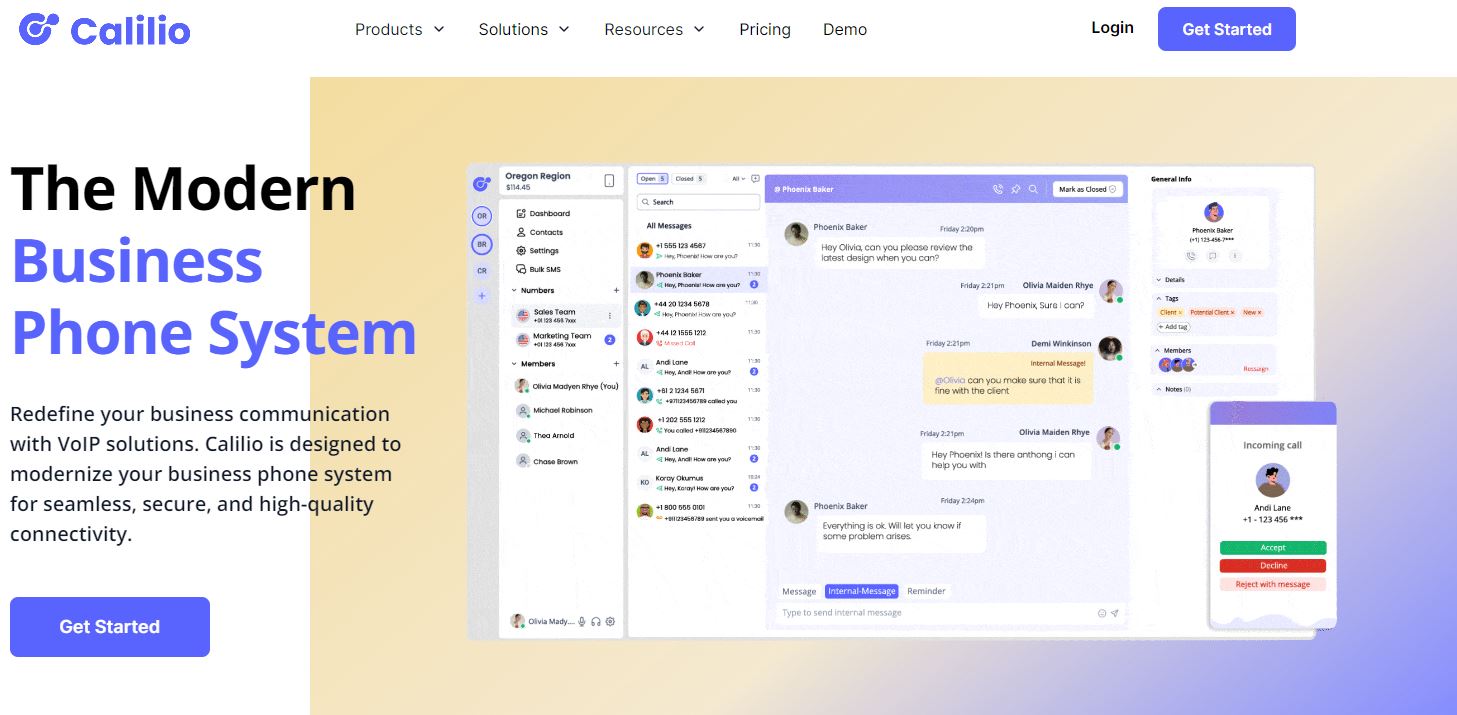Switch to the Closed conversations tab
The height and width of the screenshot is (715, 1457).
click(689, 179)
